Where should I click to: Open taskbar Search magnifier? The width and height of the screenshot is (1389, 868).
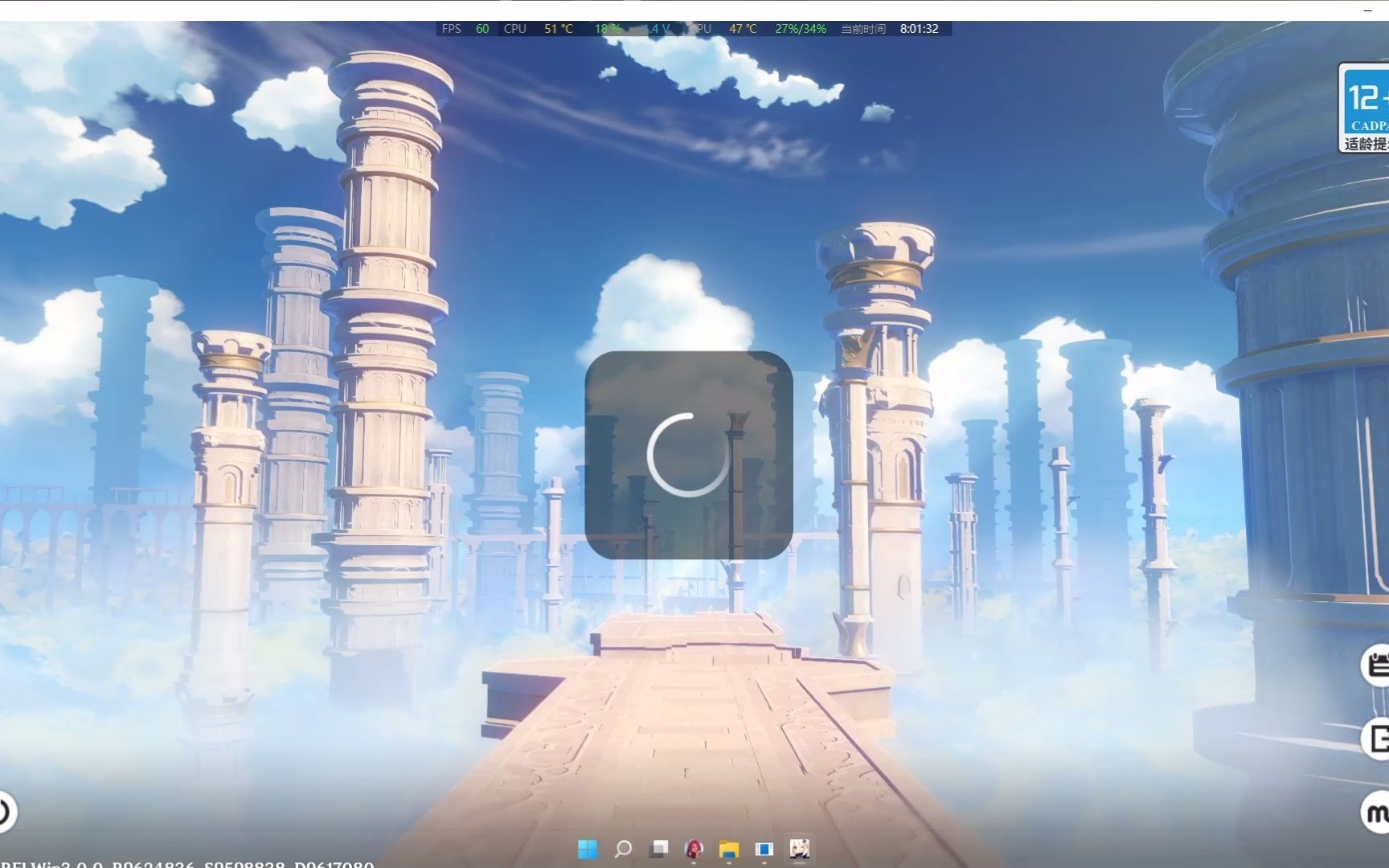point(623,849)
